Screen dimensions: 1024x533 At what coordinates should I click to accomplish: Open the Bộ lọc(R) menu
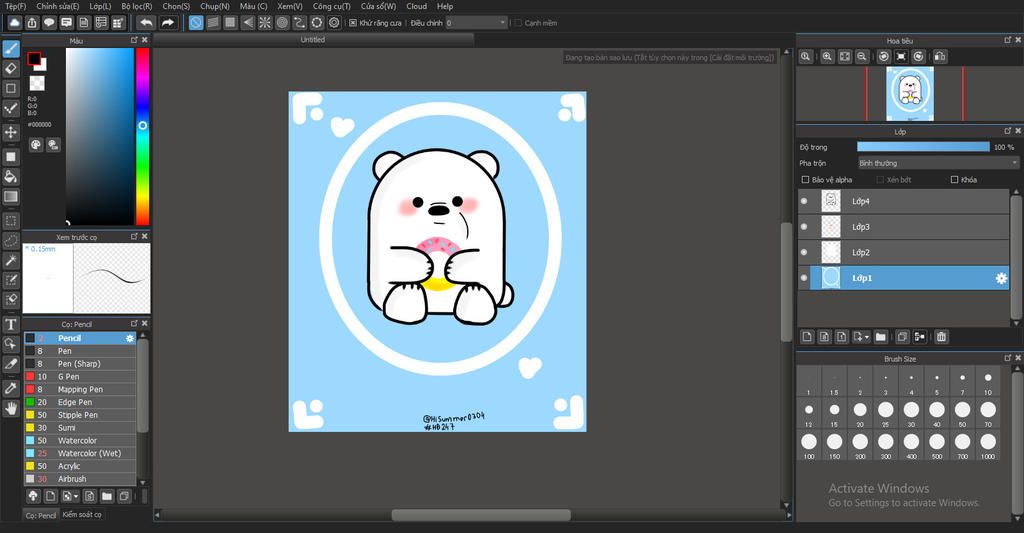(x=136, y=7)
